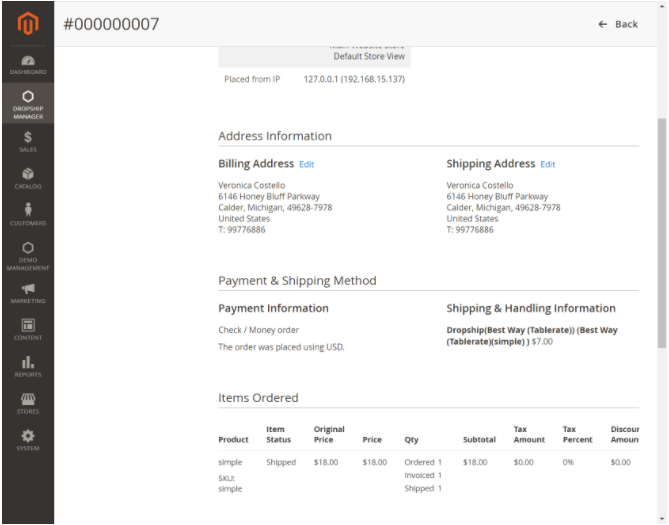This screenshot has width=669, height=525.
Task: Click billing name Veronica Costello
Action: 252,185
